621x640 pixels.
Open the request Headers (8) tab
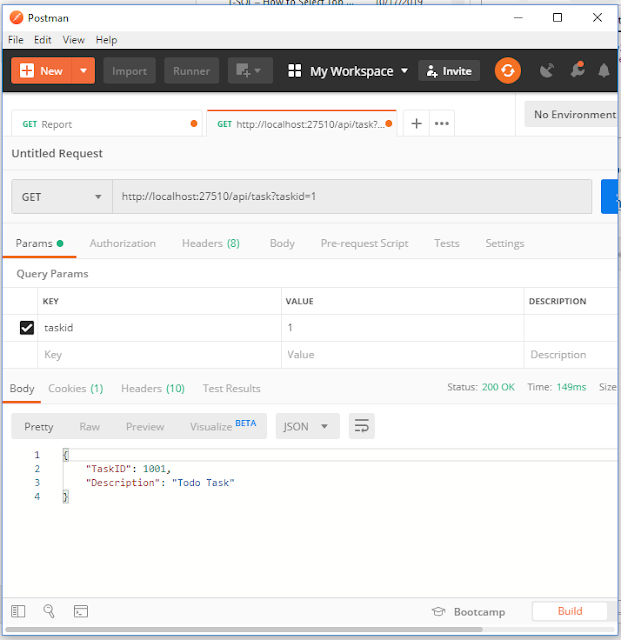(x=211, y=243)
